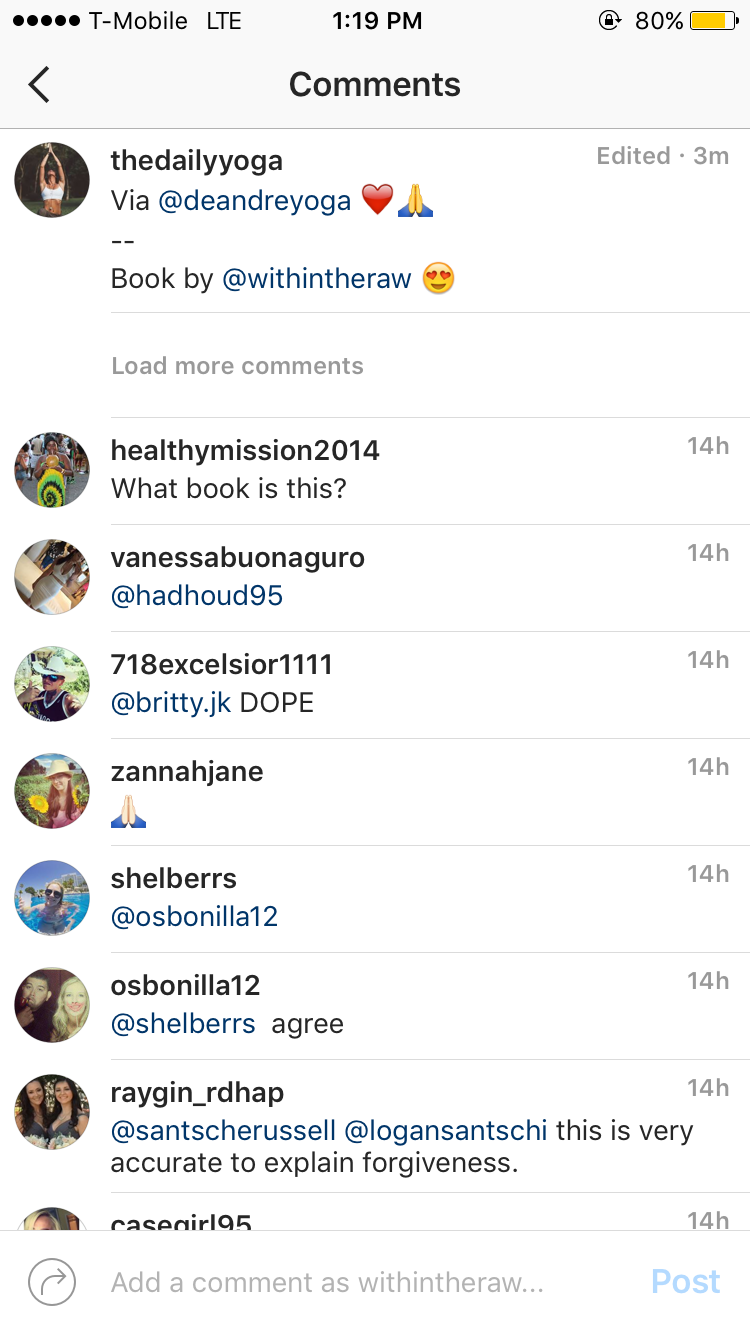Open @britty.jk mention link
The height and width of the screenshot is (1334, 750).
click(171, 703)
